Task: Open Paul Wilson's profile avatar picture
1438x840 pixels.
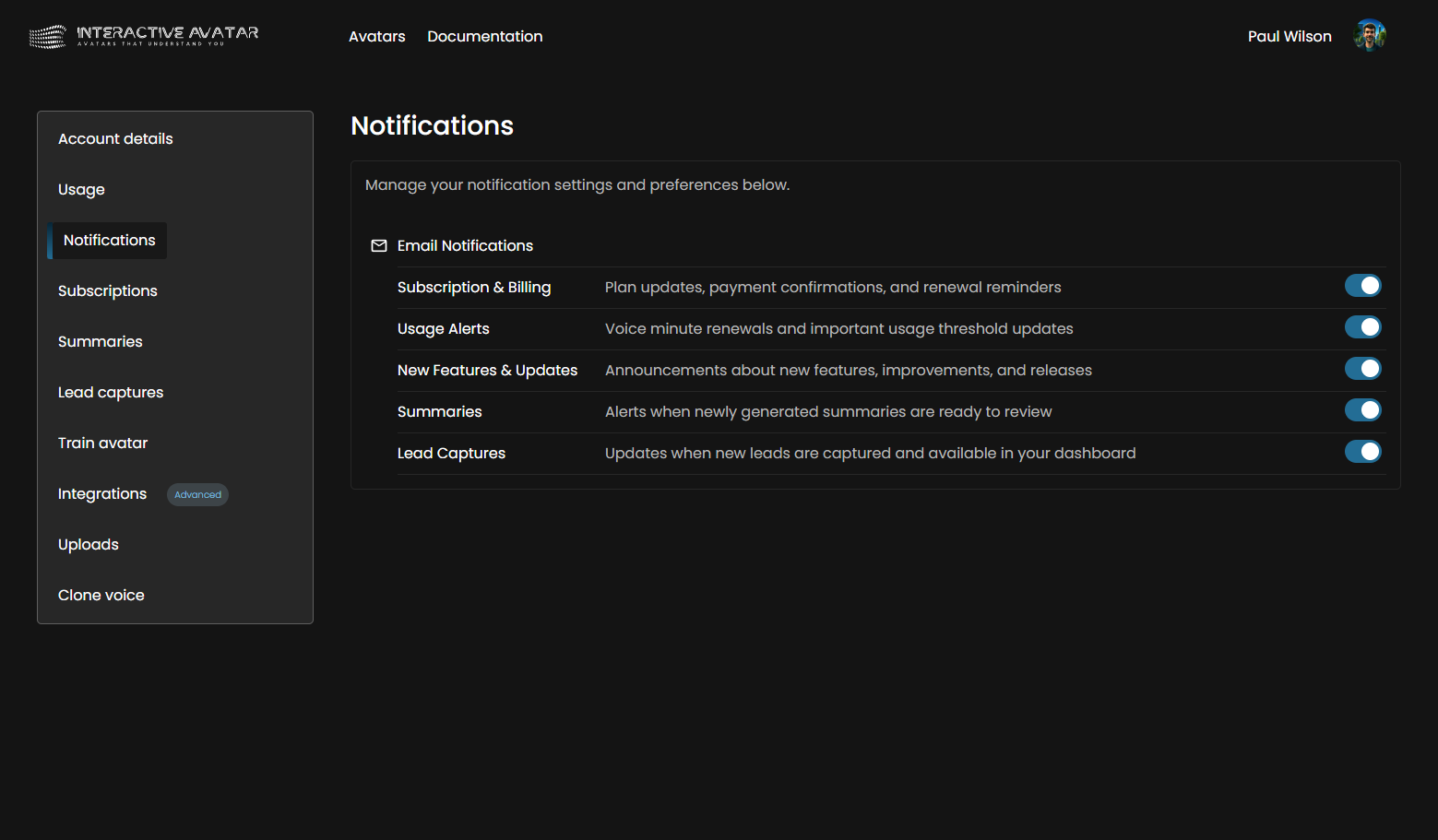Action: (1370, 36)
